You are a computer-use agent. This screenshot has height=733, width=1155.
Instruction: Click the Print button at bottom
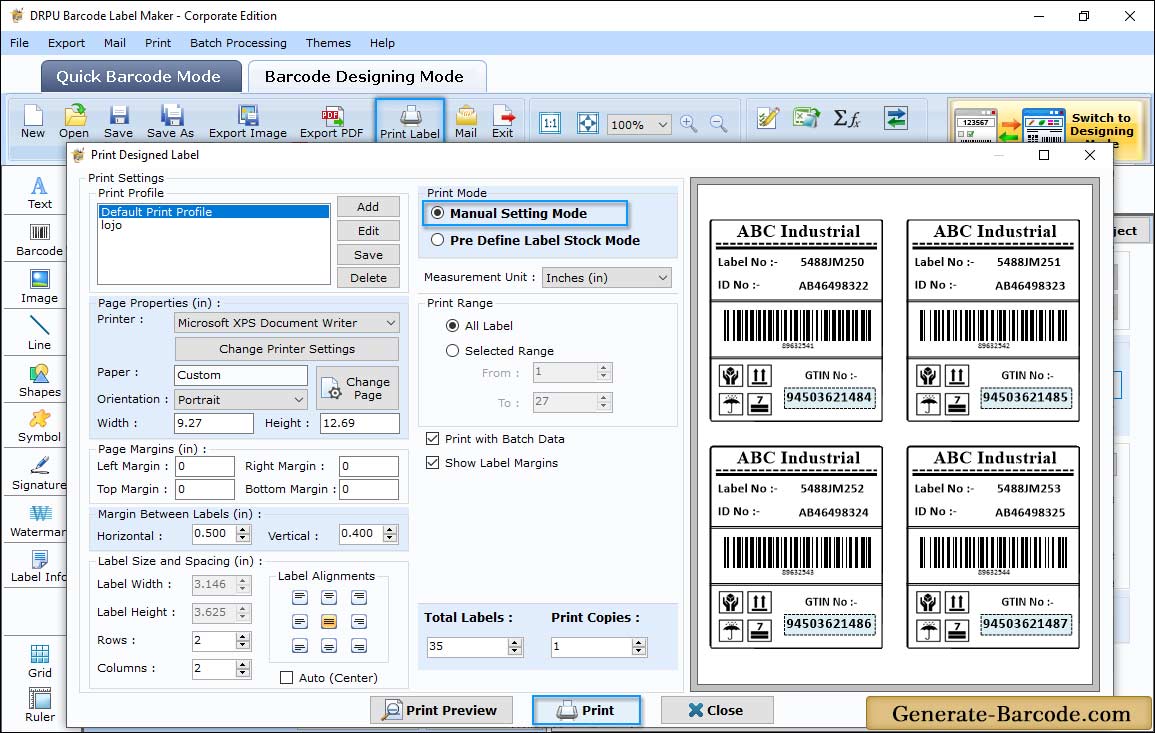click(x=586, y=710)
